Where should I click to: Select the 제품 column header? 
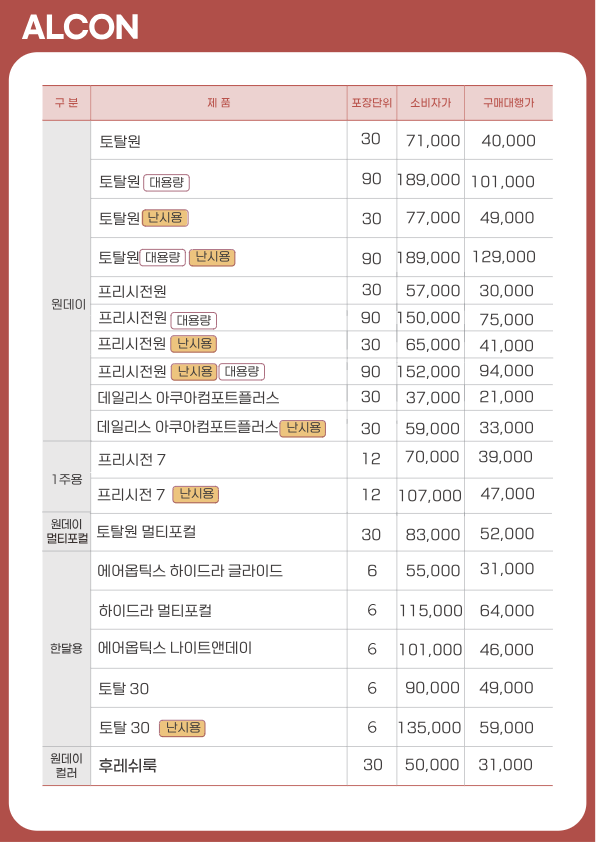pyautogui.click(x=219, y=103)
